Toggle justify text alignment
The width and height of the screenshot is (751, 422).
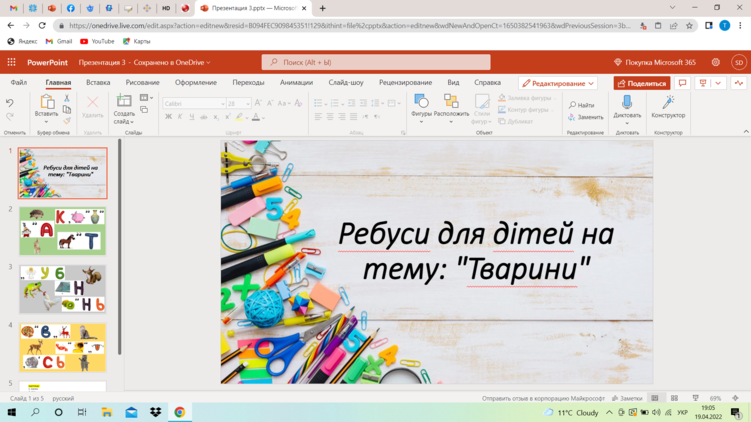(353, 116)
